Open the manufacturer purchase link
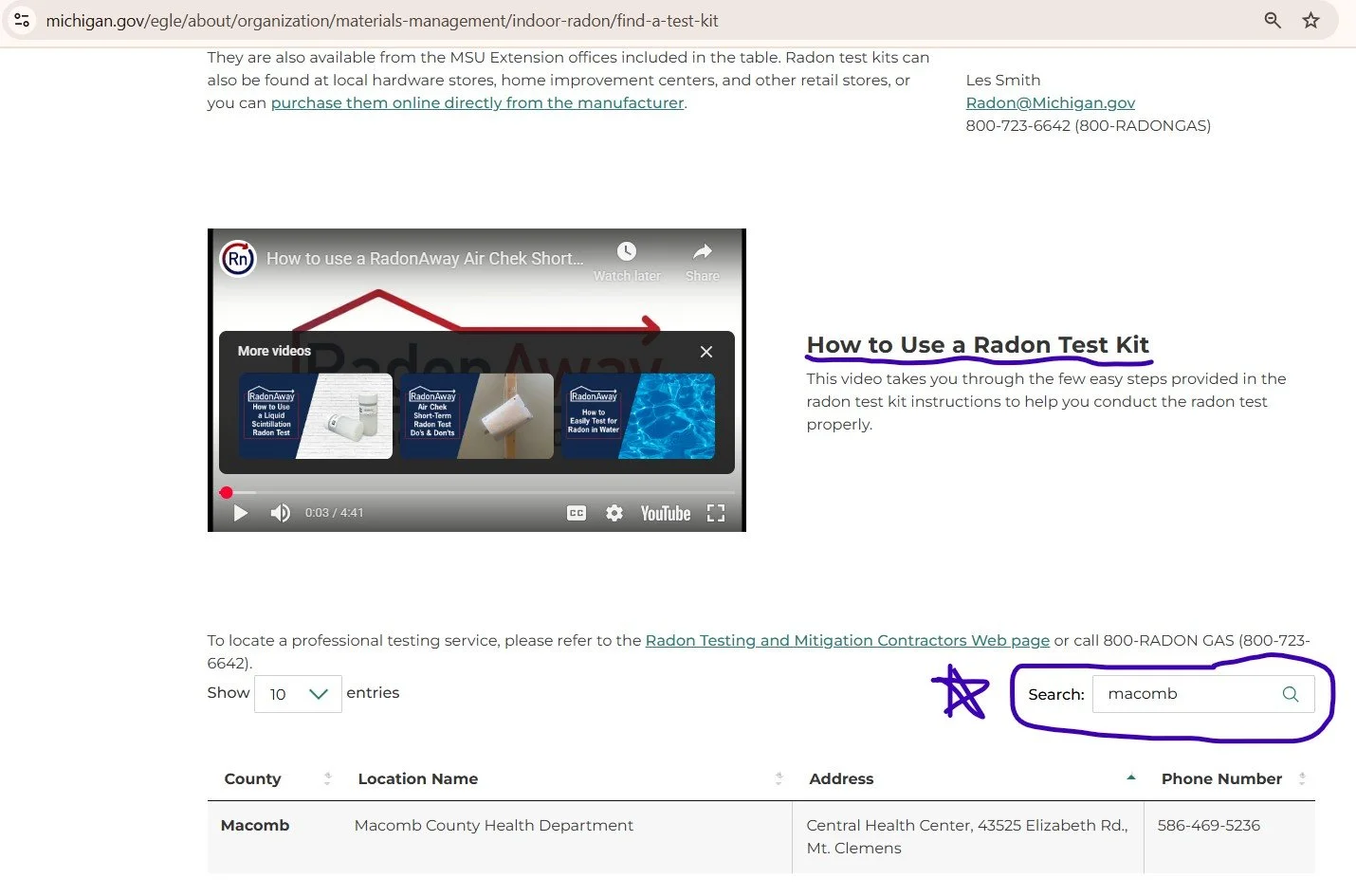1356x896 pixels. 477,102
